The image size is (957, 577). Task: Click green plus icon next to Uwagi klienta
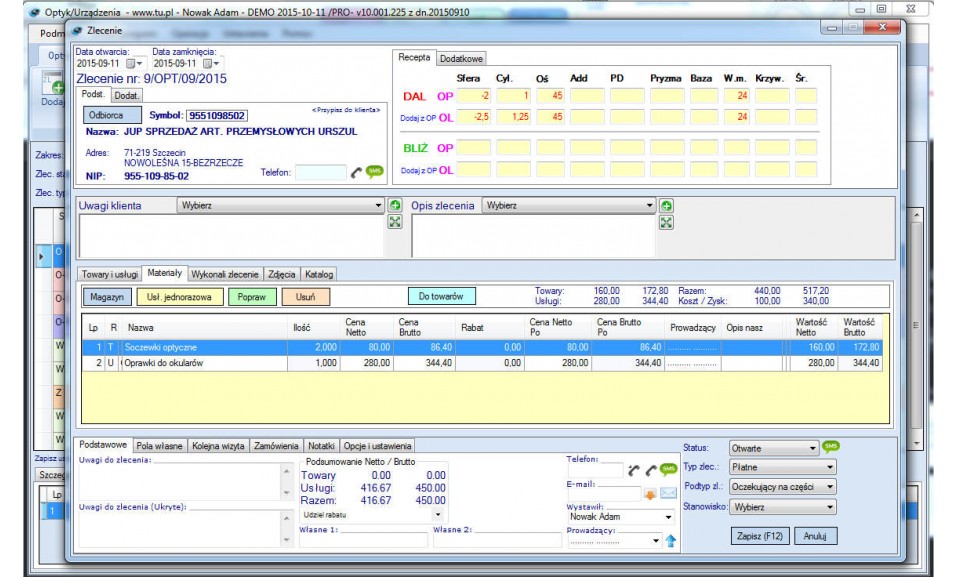395,206
